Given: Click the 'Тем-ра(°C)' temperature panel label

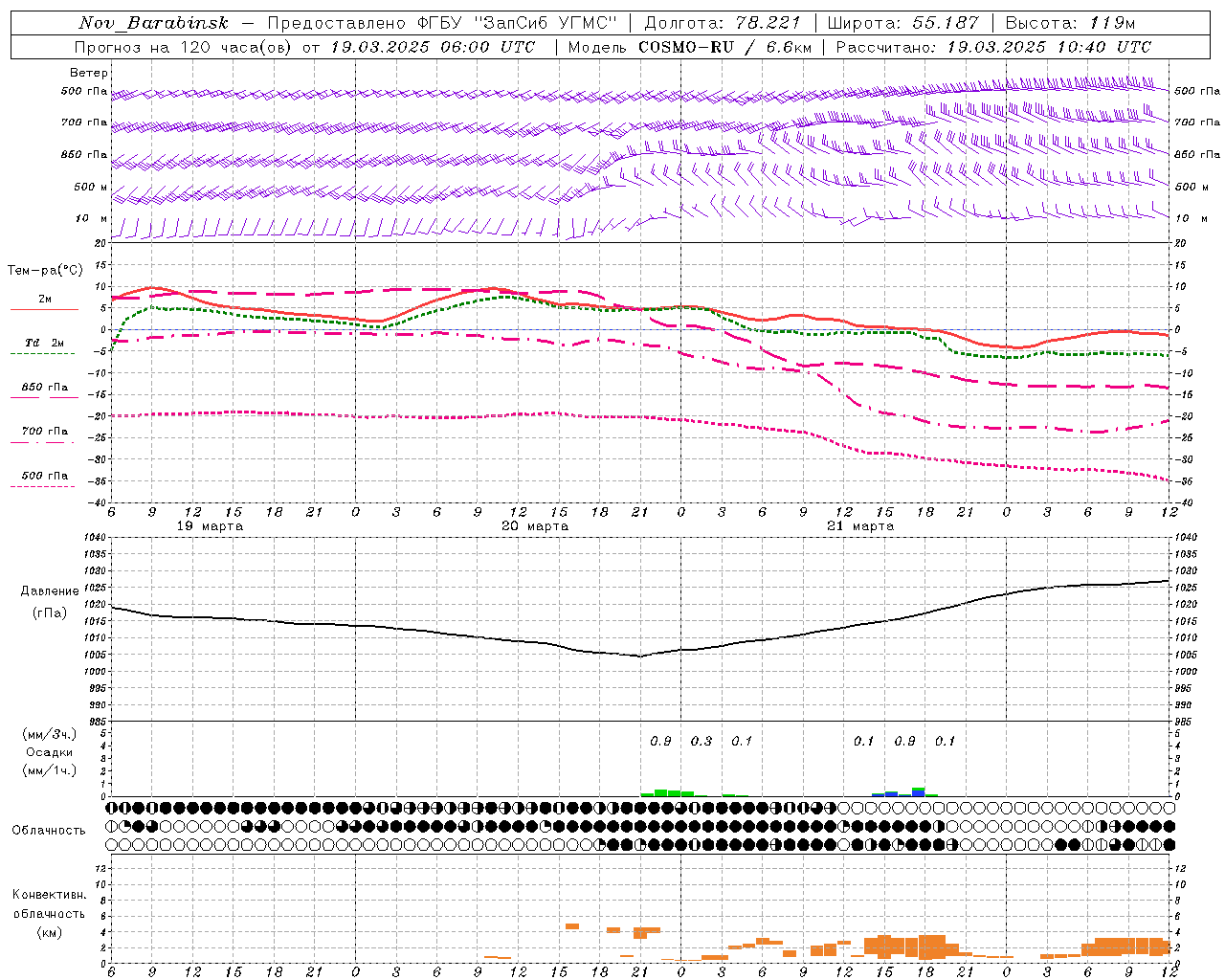Looking at the screenshot, I should 45,271.
